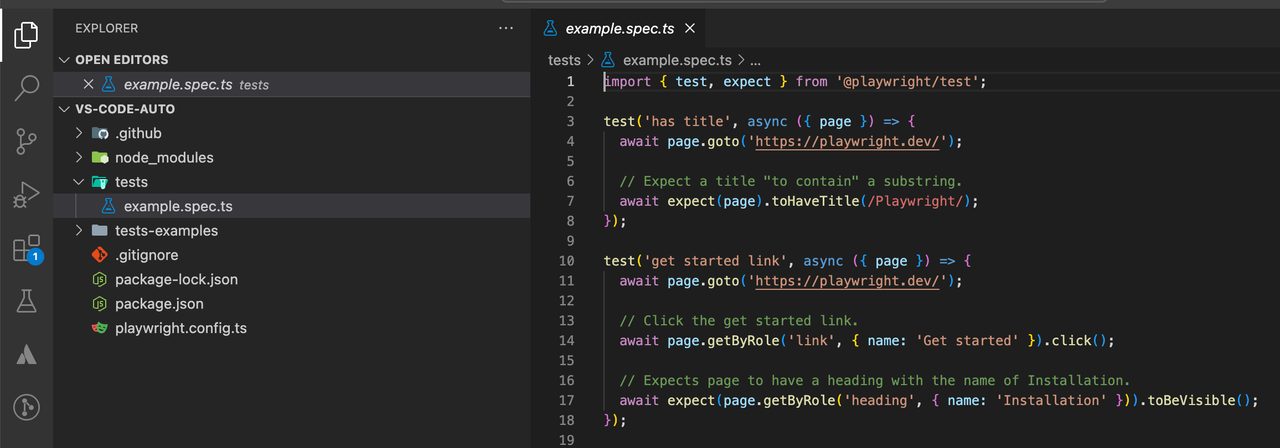
Task: Collapse the tests folder
Action: coord(81,182)
